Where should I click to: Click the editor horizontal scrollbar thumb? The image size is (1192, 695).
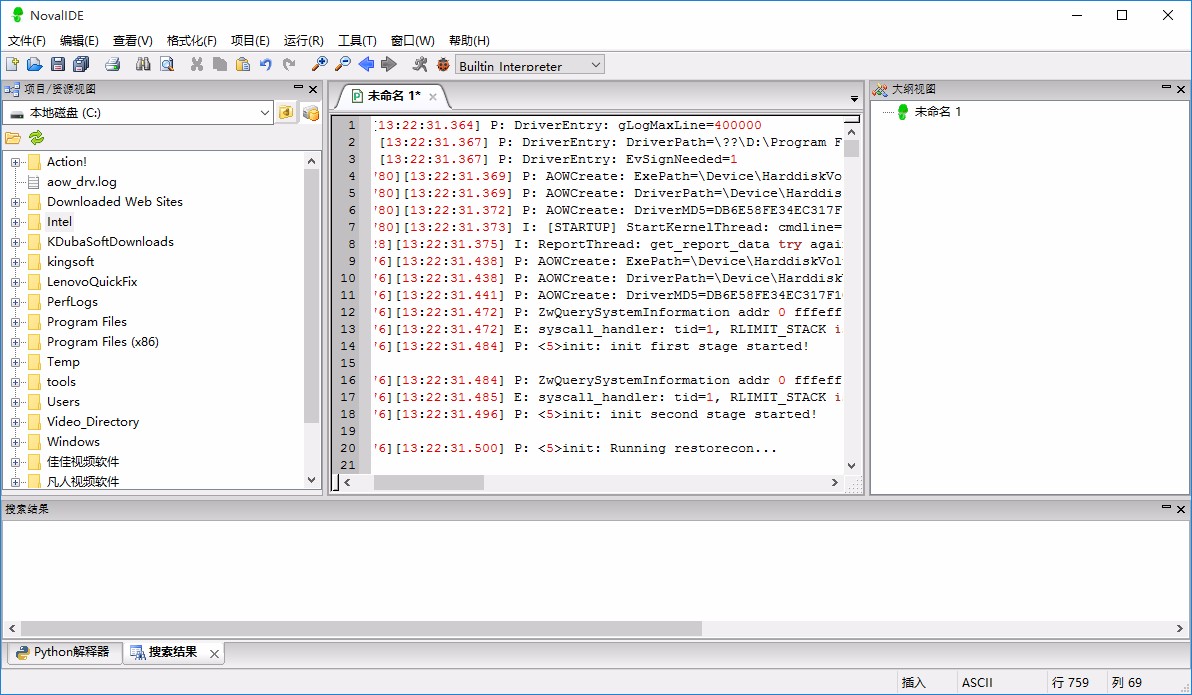pyautogui.click(x=429, y=483)
